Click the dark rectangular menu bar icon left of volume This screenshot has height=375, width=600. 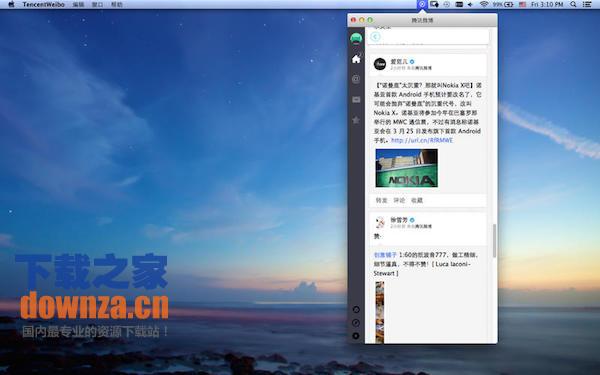(x=459, y=4)
